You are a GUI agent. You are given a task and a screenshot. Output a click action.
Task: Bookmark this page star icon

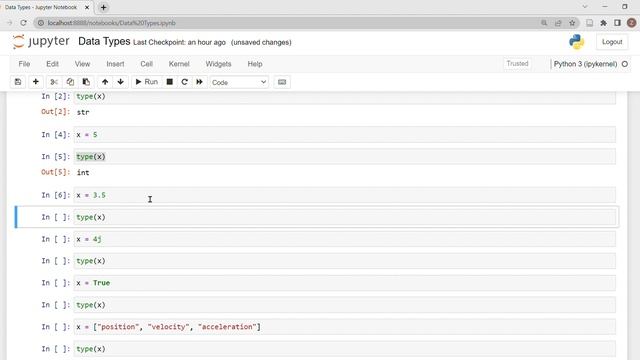(572, 23)
